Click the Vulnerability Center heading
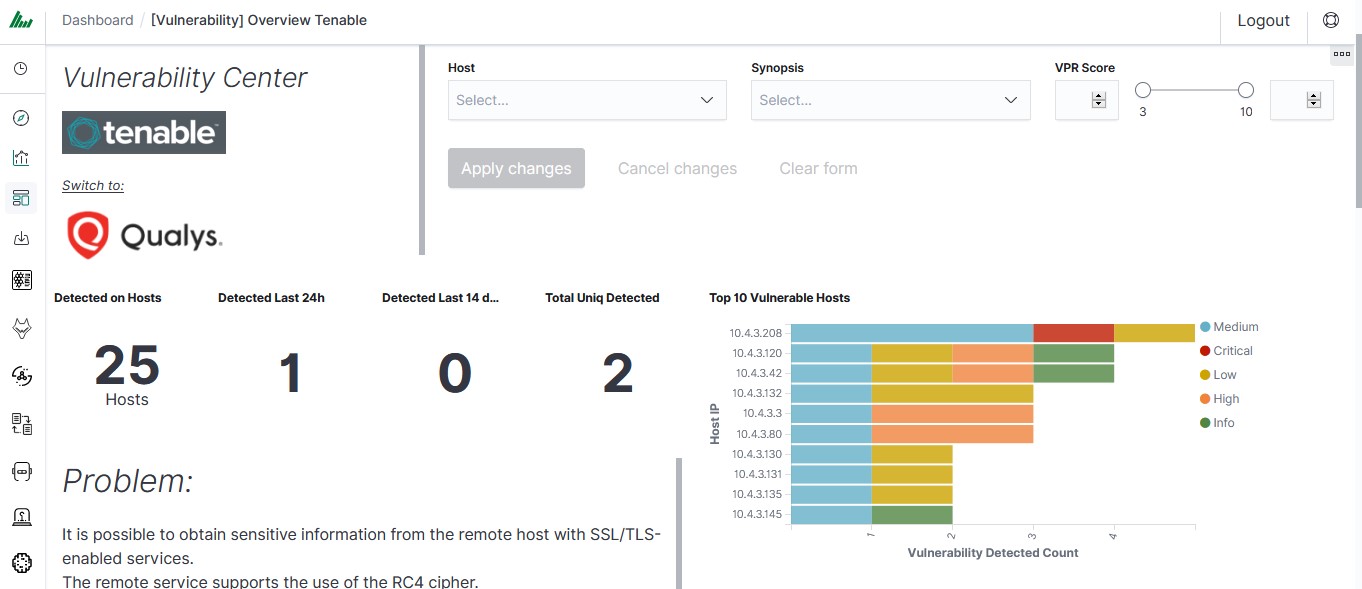This screenshot has width=1362, height=589. [x=185, y=78]
